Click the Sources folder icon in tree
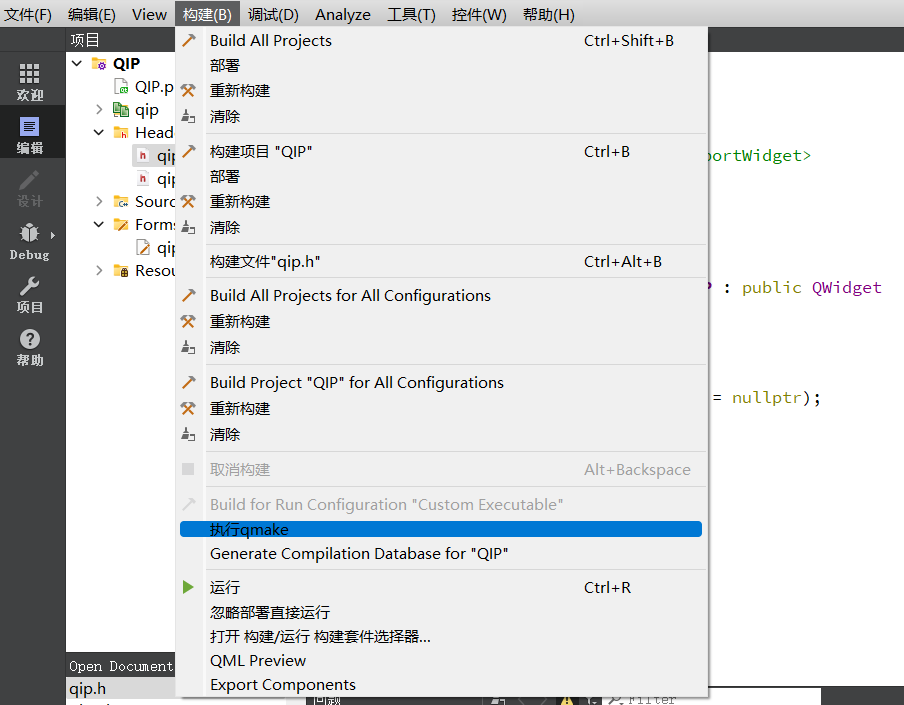 (x=121, y=202)
